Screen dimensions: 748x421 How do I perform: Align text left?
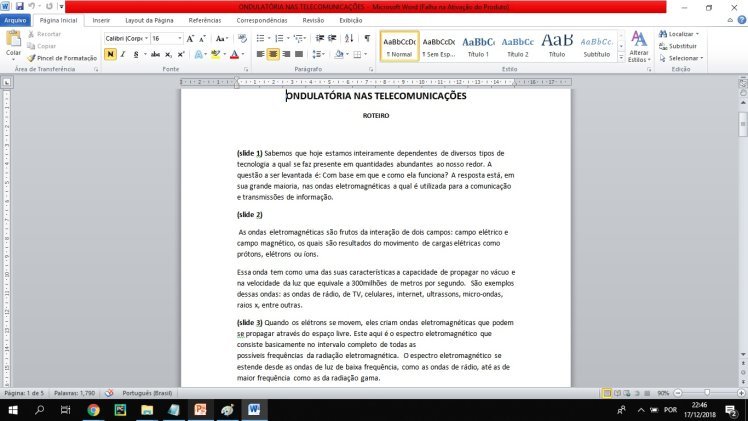click(x=260, y=54)
